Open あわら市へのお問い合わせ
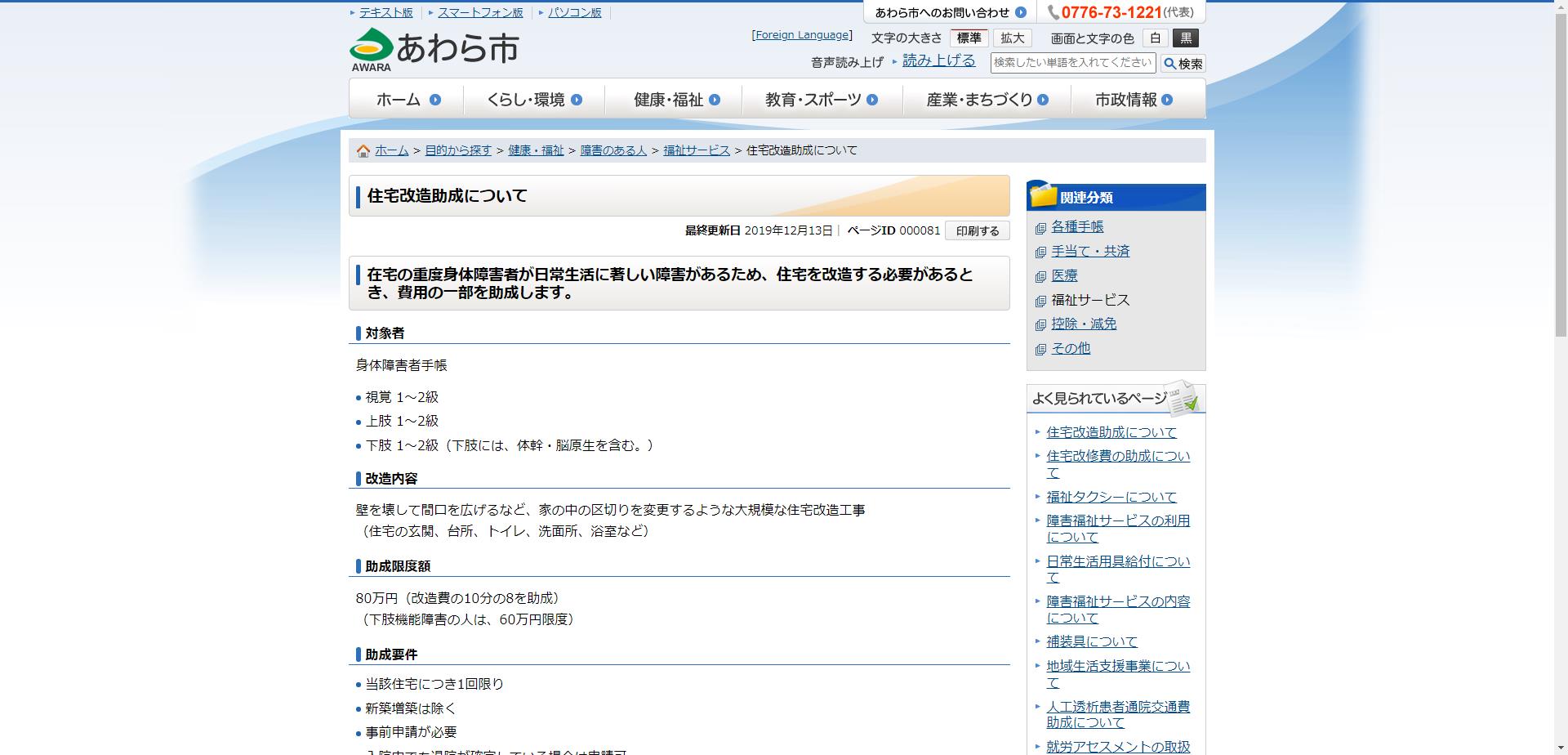Viewport: 1568px width, 755px height. pyautogui.click(x=942, y=12)
